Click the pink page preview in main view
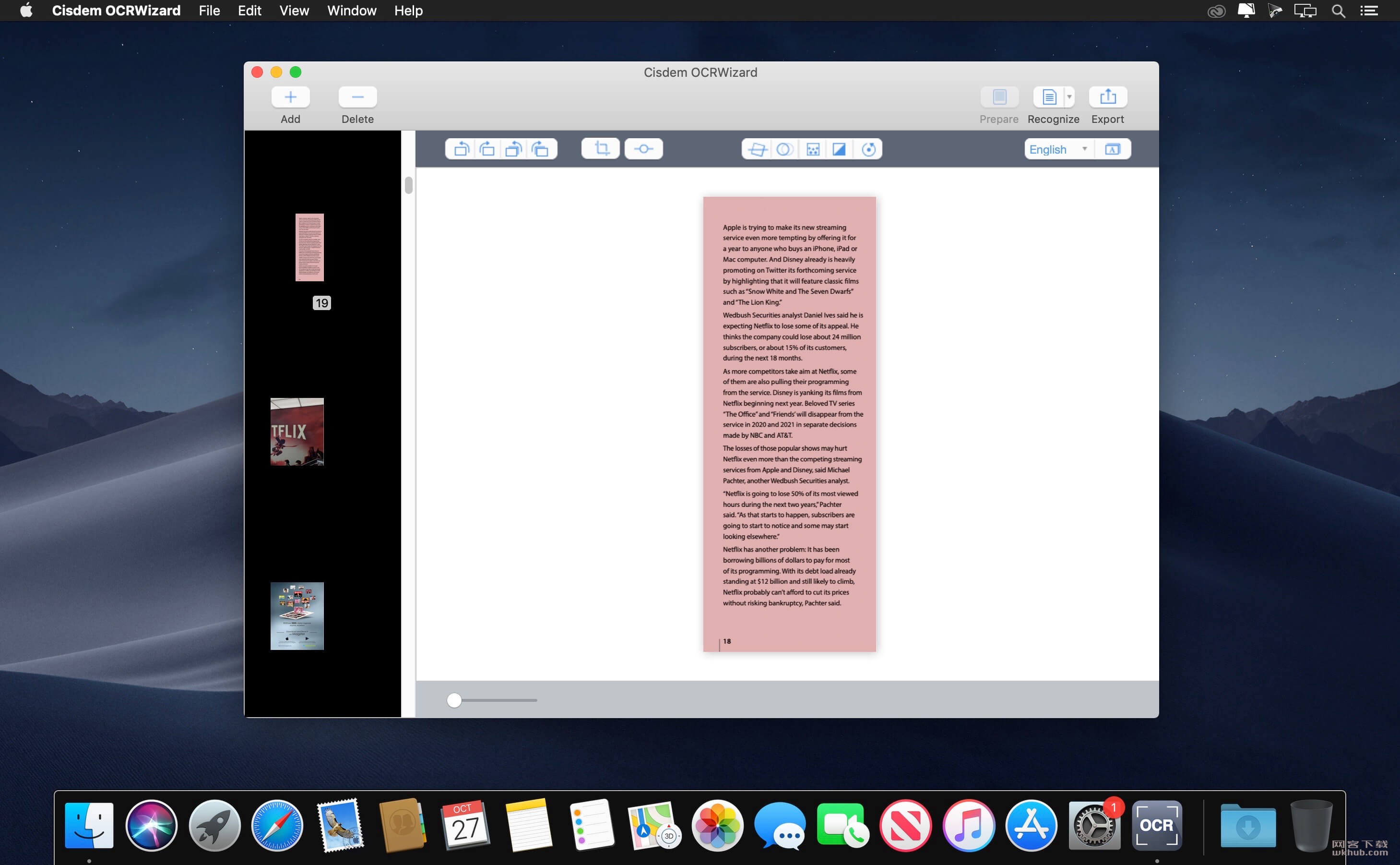The height and width of the screenshot is (865, 1400). (x=789, y=424)
